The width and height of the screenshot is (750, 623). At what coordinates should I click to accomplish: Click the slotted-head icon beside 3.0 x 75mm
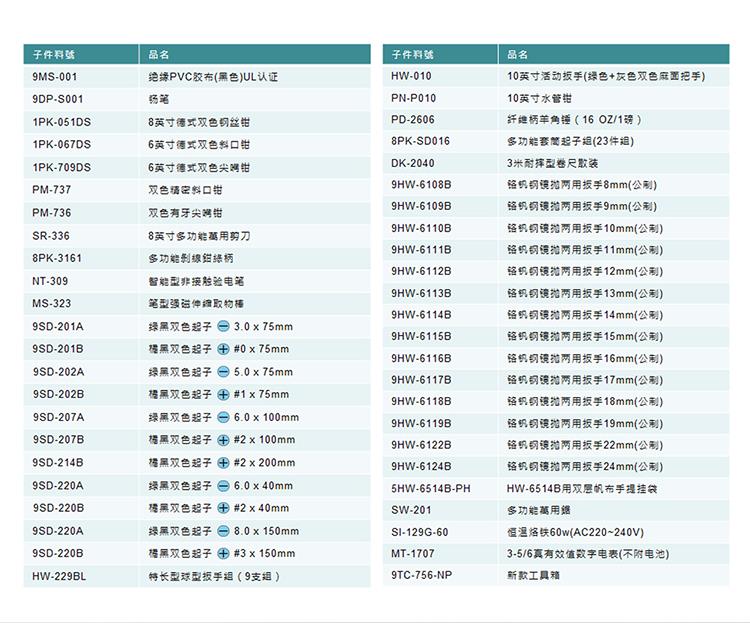223,327
